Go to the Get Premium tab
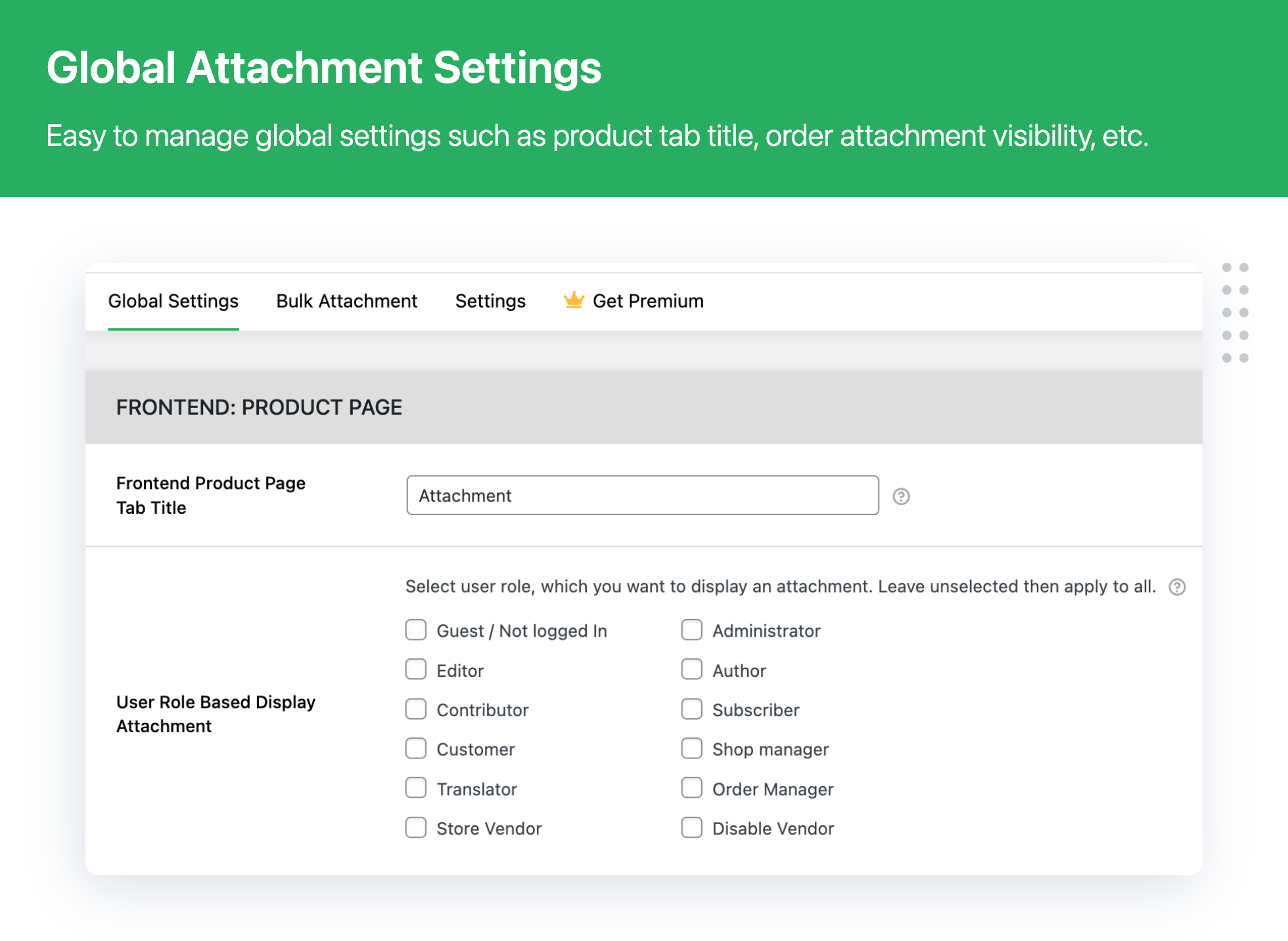This screenshot has width=1288, height=941. pos(647,301)
